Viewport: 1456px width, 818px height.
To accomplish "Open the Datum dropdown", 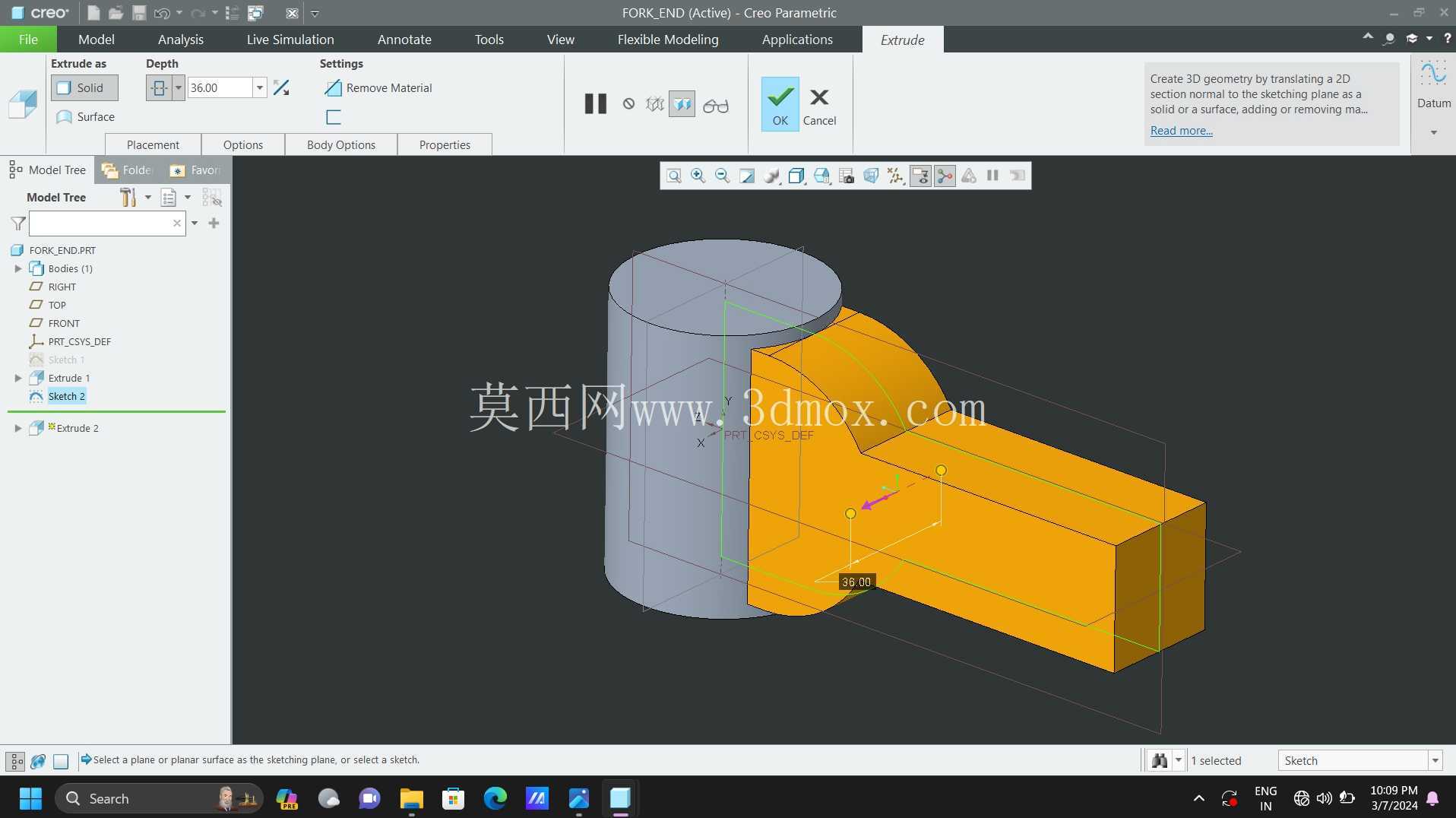I will tap(1433, 132).
